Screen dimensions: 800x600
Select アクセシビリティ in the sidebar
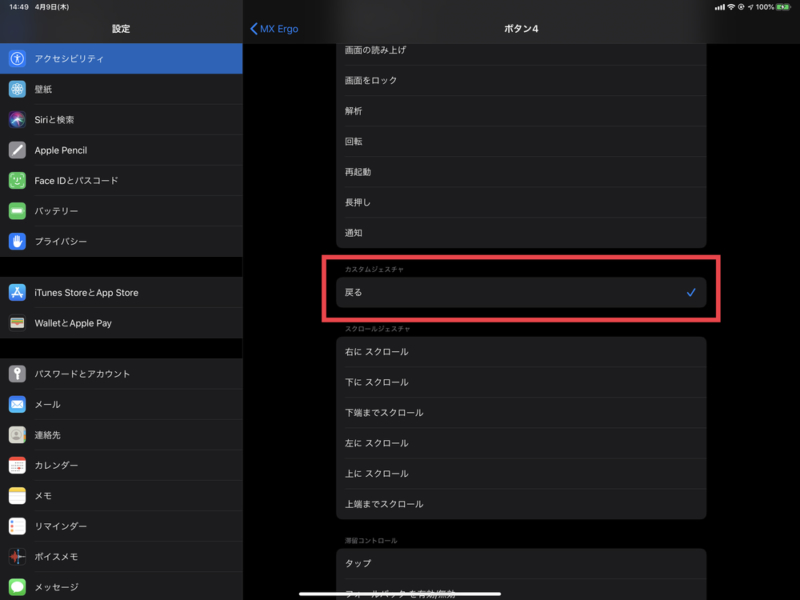tap(121, 58)
